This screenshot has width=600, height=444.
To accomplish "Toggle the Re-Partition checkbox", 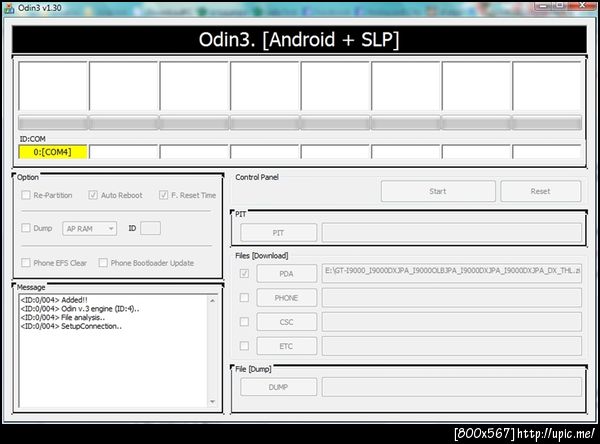I will click(x=26, y=195).
